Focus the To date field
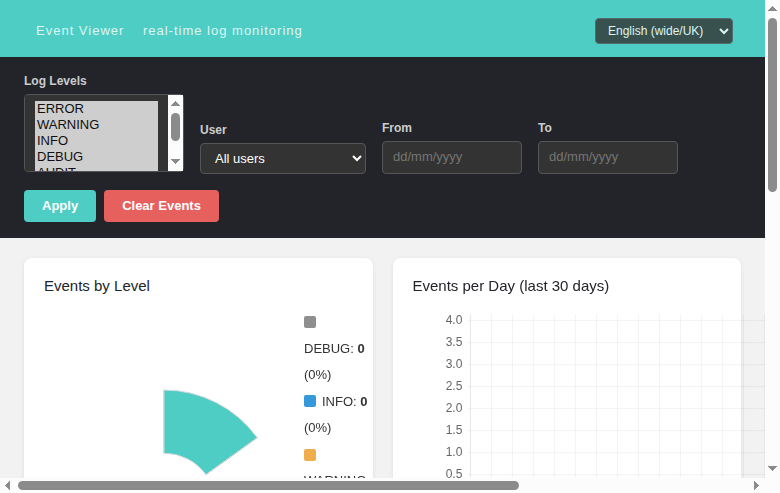The image size is (780, 493). pyautogui.click(x=607, y=157)
